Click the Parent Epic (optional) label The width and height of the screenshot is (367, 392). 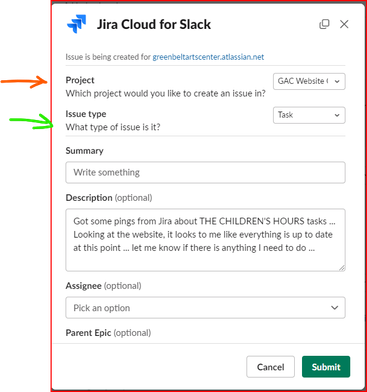pyautogui.click(x=108, y=333)
